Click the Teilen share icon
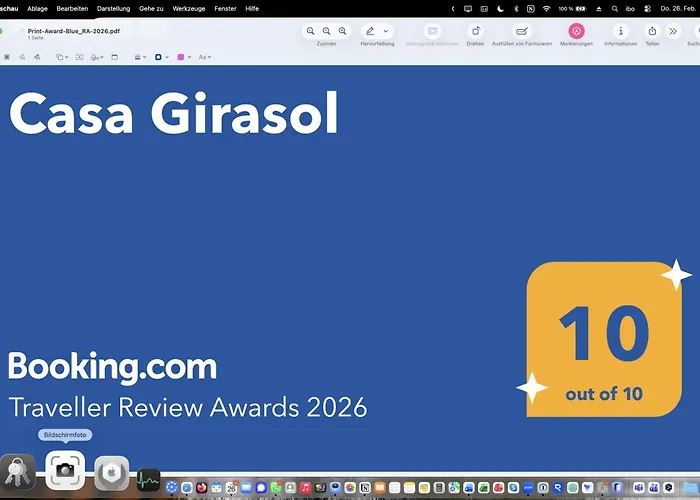This screenshot has width=700, height=500. [652, 31]
